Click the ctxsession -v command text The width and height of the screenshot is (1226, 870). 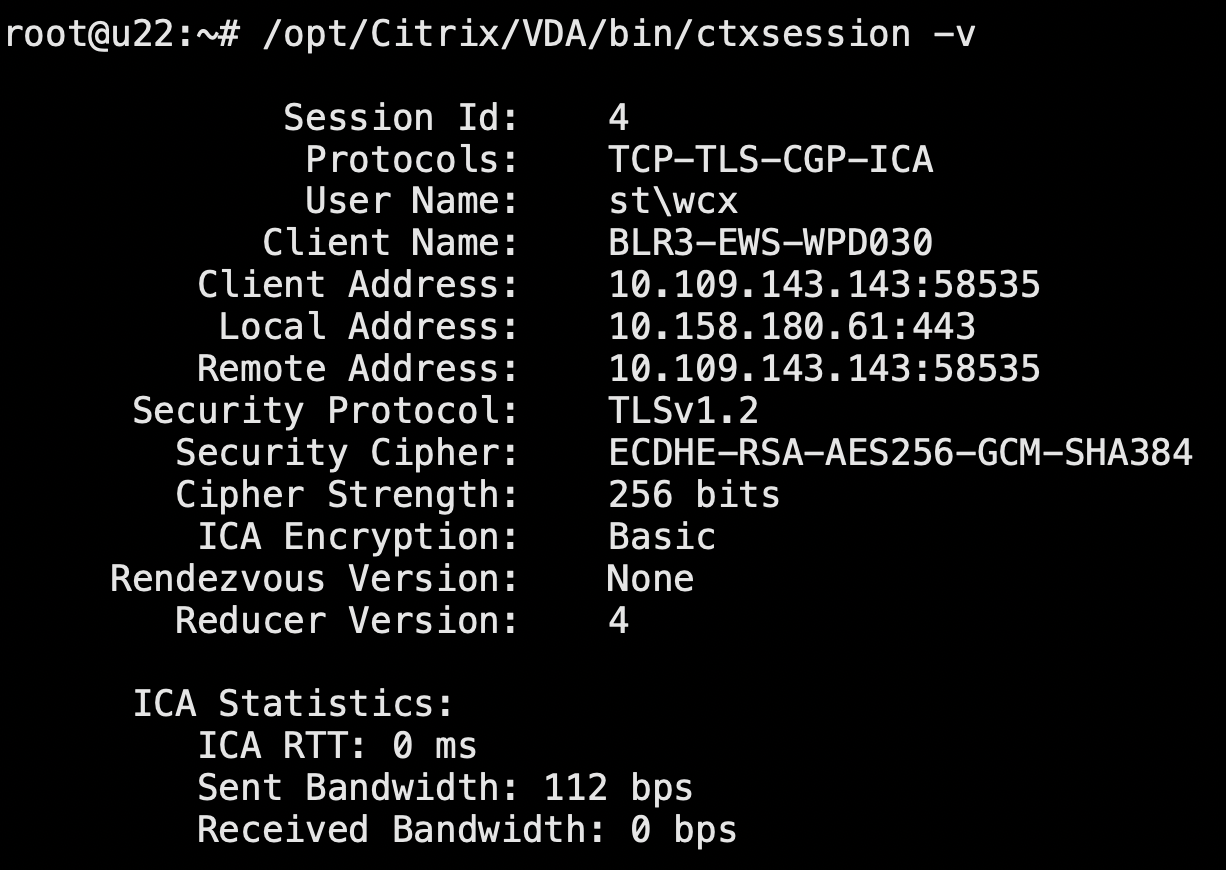point(618,34)
